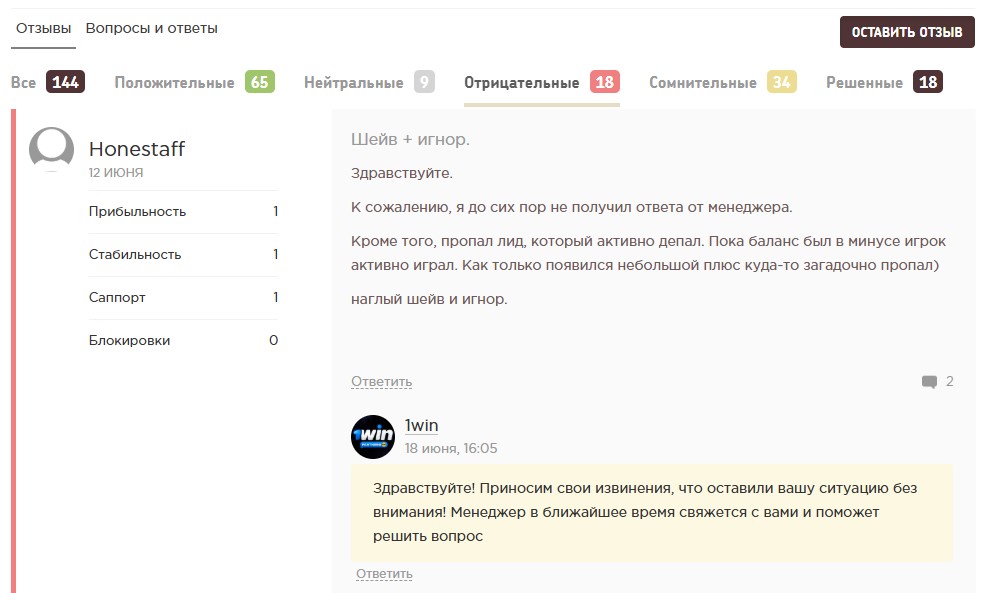The image size is (989, 593).
Task: Click the 12 ИЮНЯ review date
Action: tap(116, 172)
